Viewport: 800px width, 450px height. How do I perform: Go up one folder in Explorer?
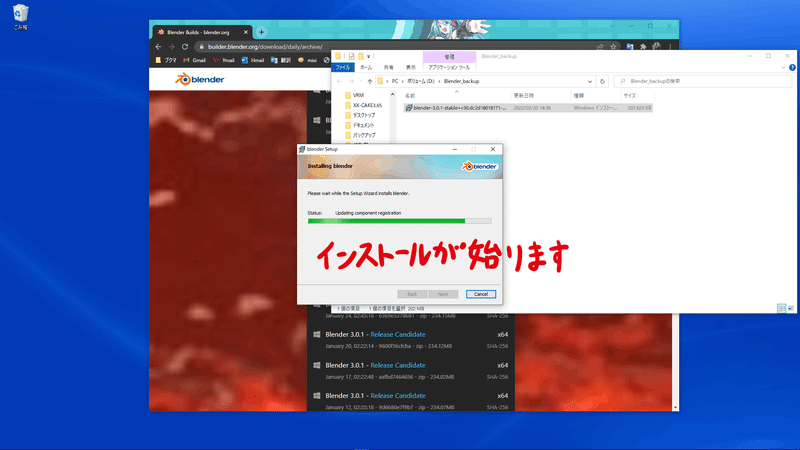pos(370,81)
